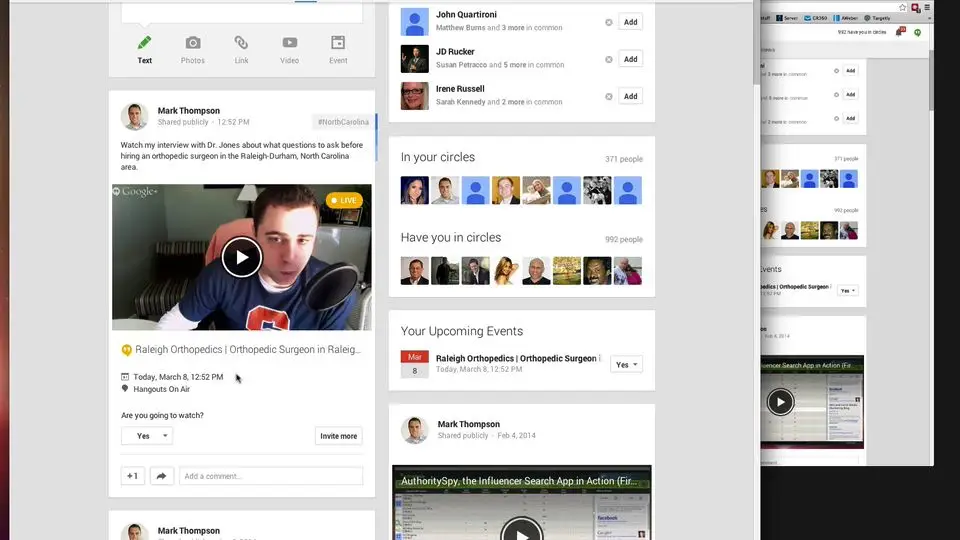Open the Yes dropdown under Are you going to watch
Image resolution: width=960 pixels, height=540 pixels.
pos(147,436)
